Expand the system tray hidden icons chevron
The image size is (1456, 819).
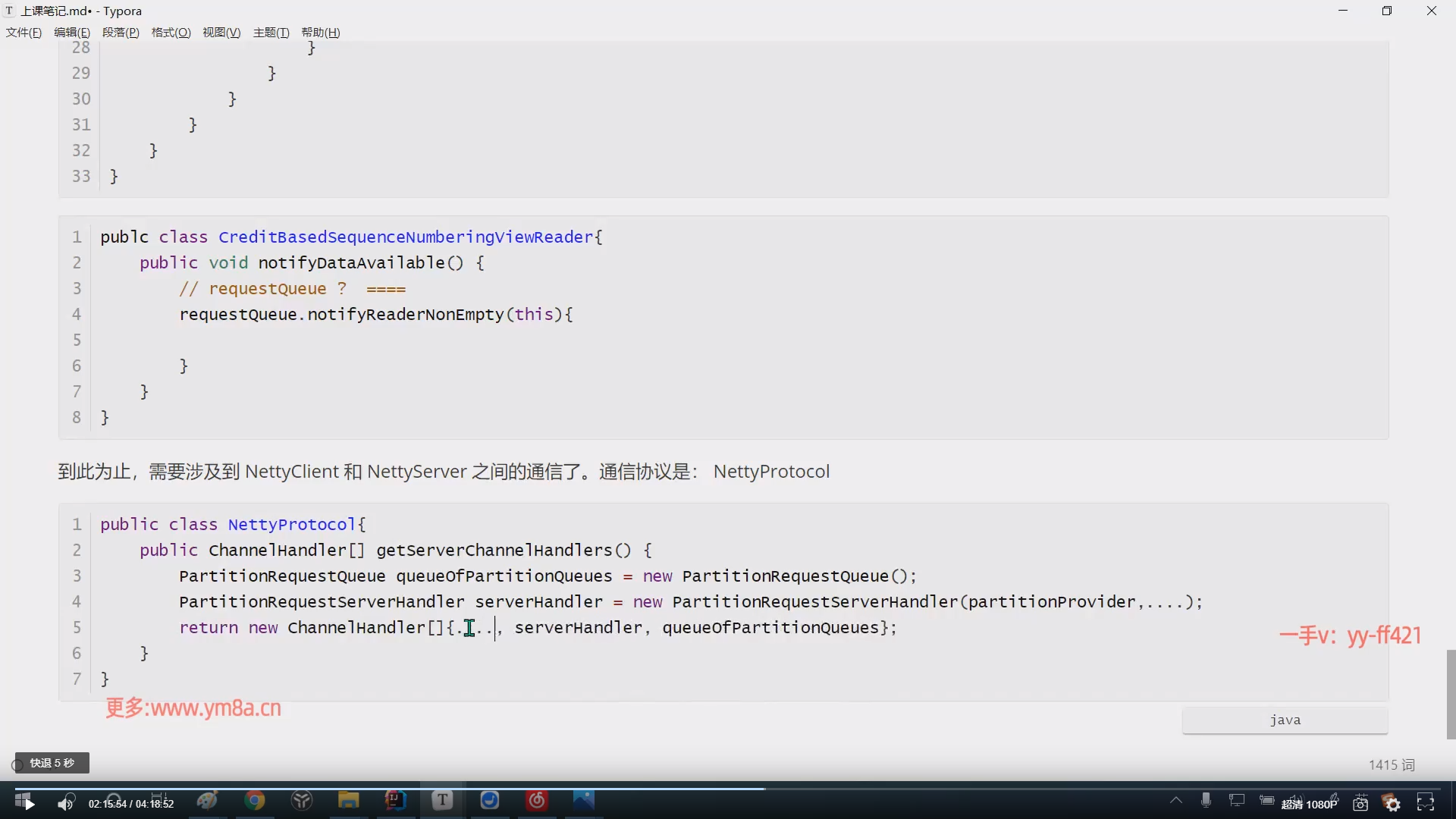1176,801
